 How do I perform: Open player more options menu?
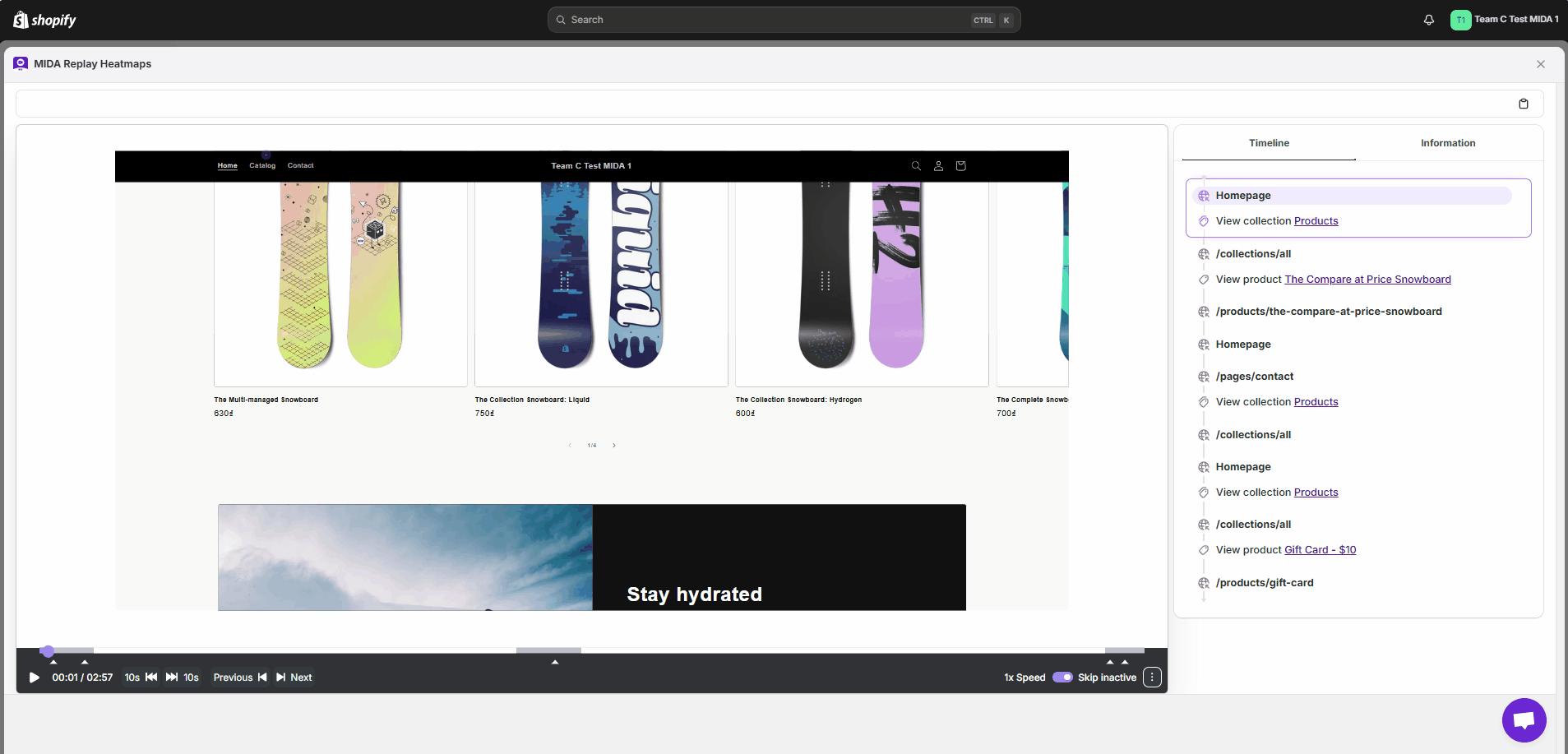coord(1152,678)
